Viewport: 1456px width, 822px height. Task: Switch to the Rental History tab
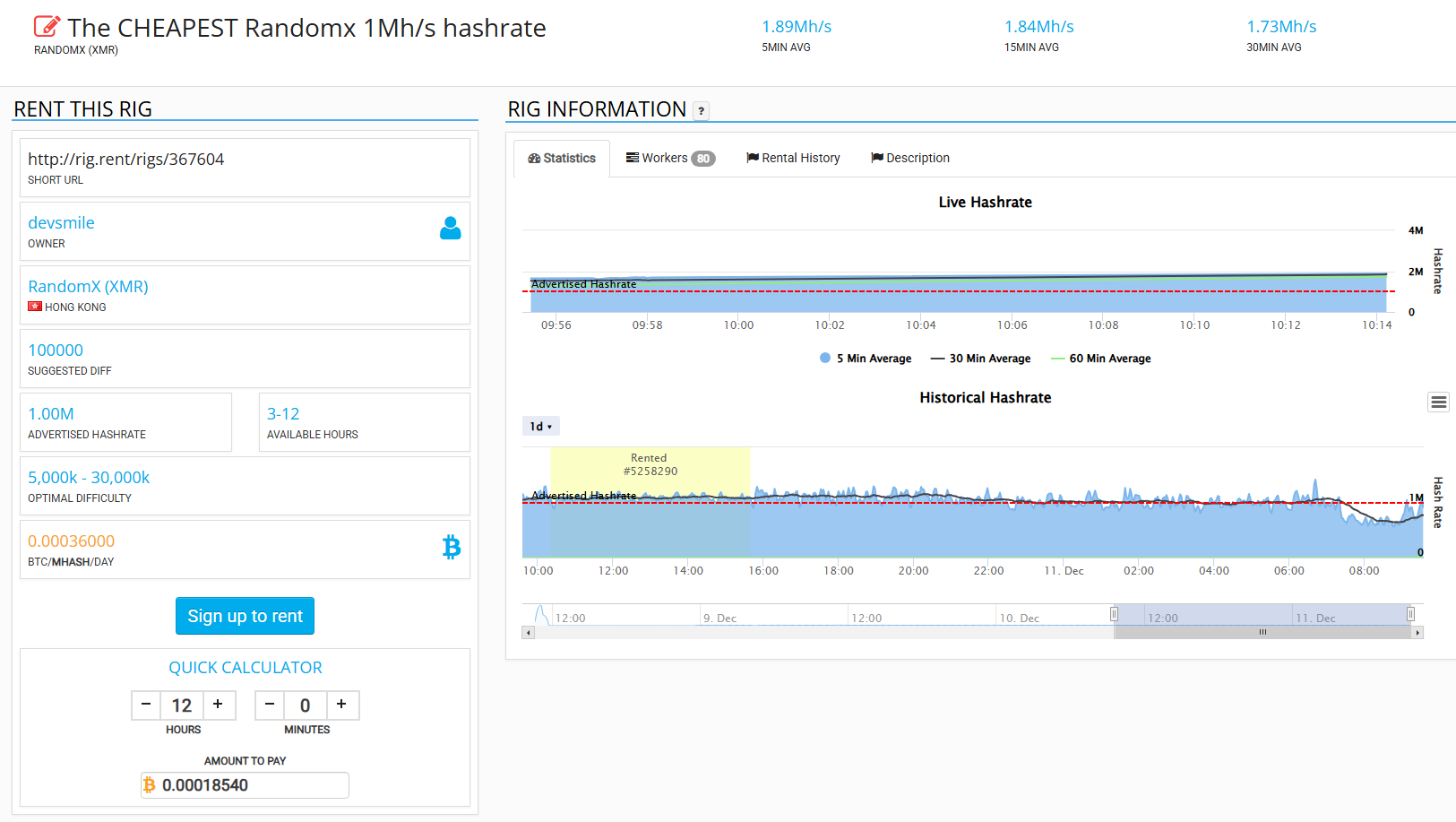(793, 158)
